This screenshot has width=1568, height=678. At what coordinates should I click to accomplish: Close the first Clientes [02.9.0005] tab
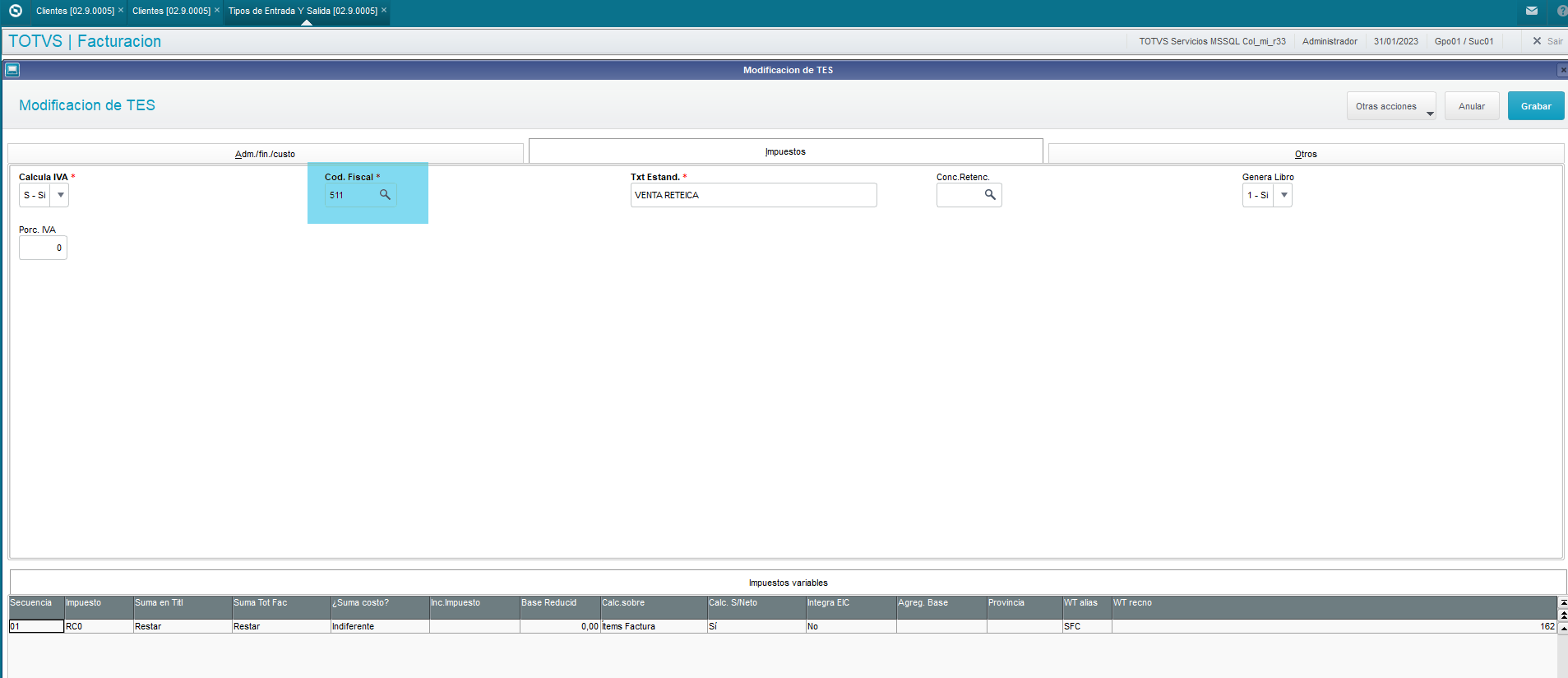tap(121, 10)
